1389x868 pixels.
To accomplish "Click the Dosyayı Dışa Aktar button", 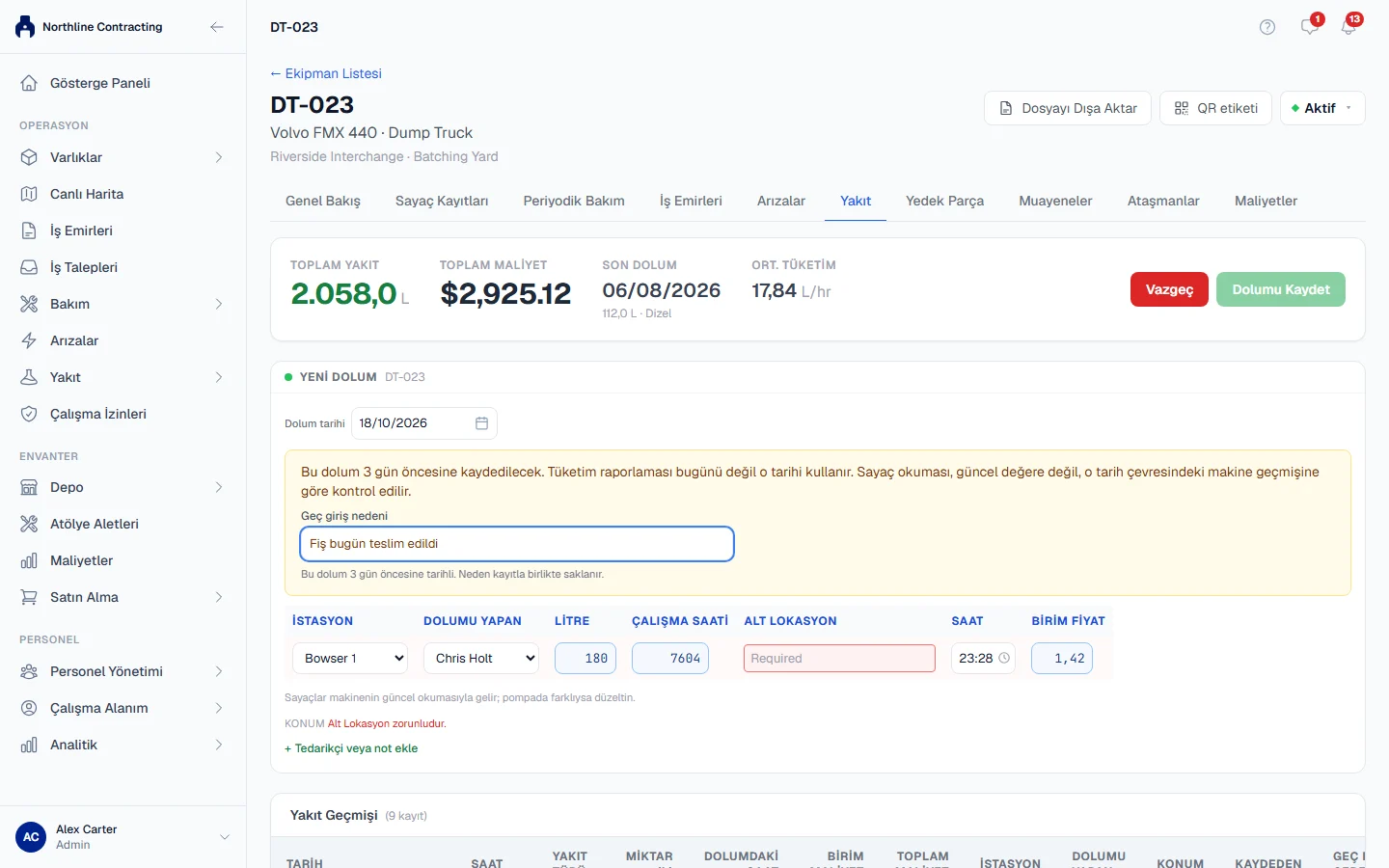I will (1068, 108).
